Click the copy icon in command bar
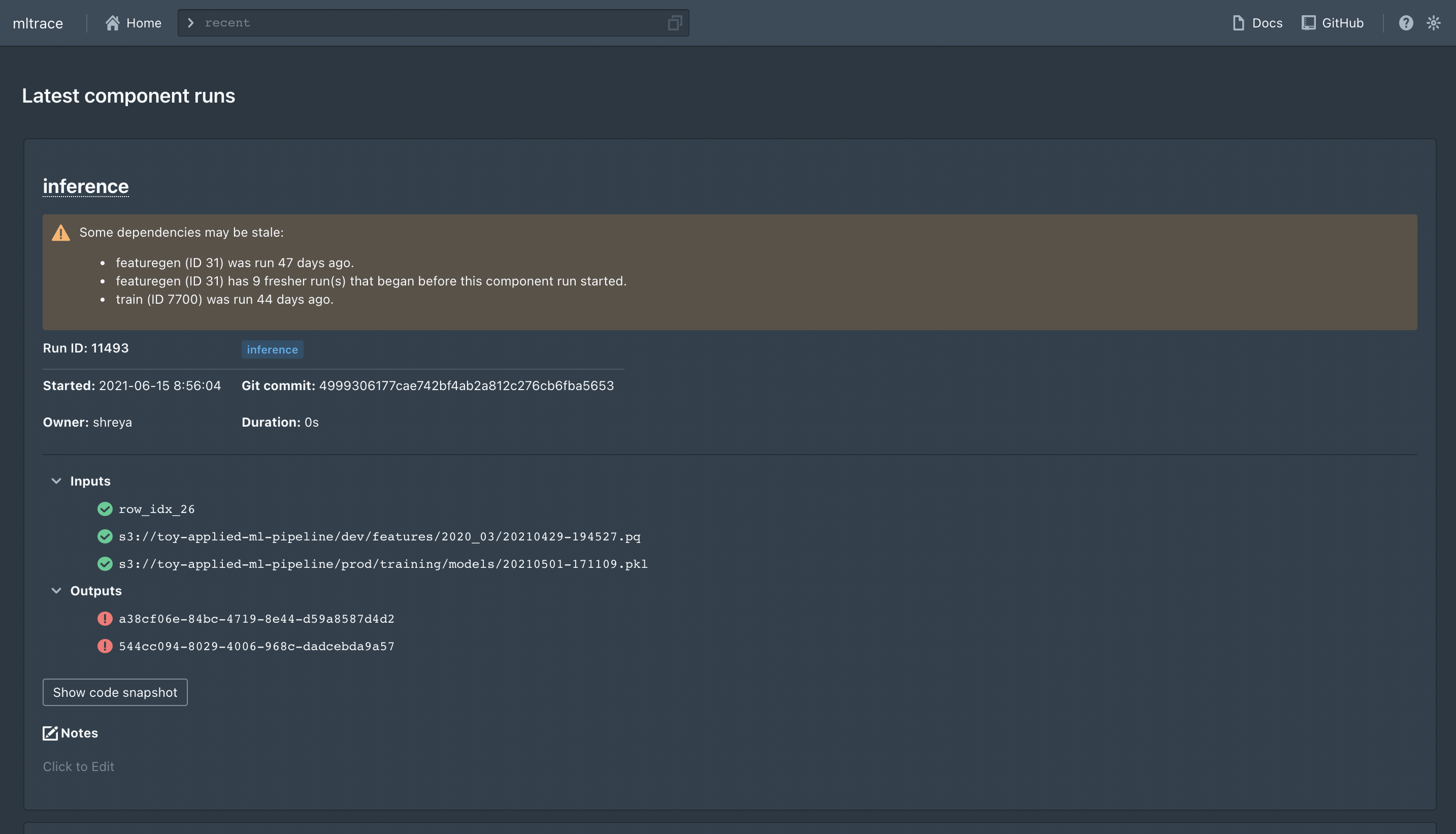Image resolution: width=1456 pixels, height=834 pixels. coord(675,23)
